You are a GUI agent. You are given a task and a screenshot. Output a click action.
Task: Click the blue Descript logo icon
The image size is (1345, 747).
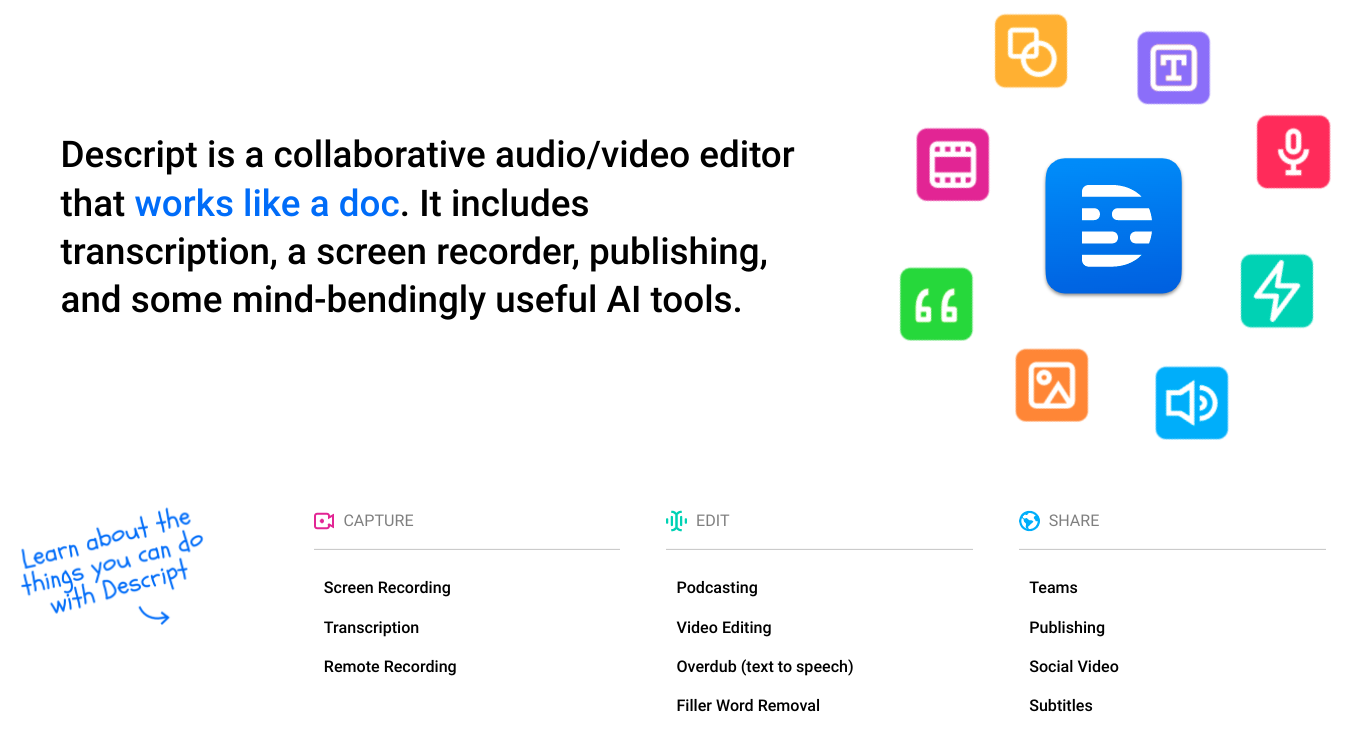[1114, 226]
